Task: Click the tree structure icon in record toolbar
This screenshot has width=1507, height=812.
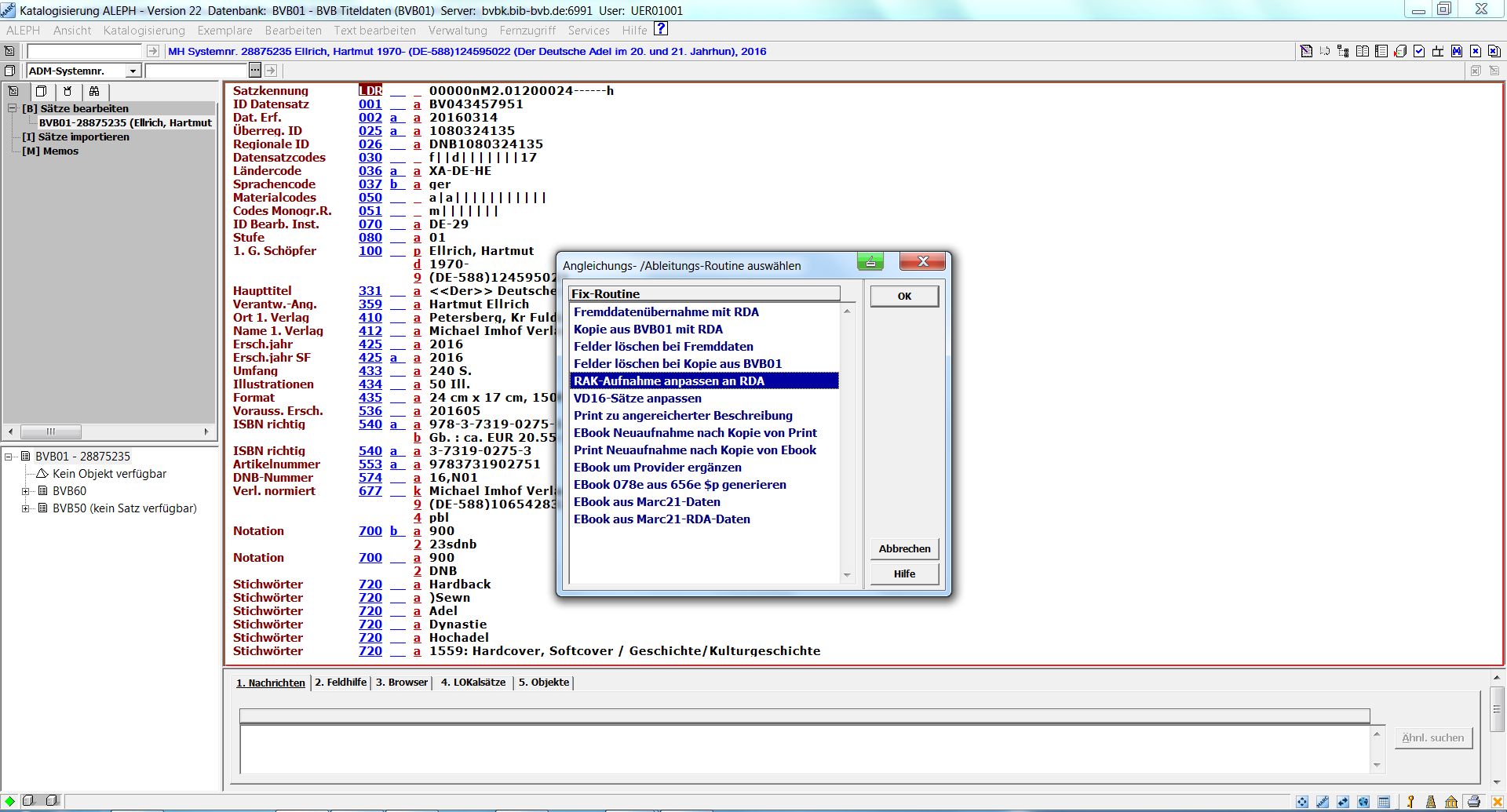Action: coord(1344,52)
